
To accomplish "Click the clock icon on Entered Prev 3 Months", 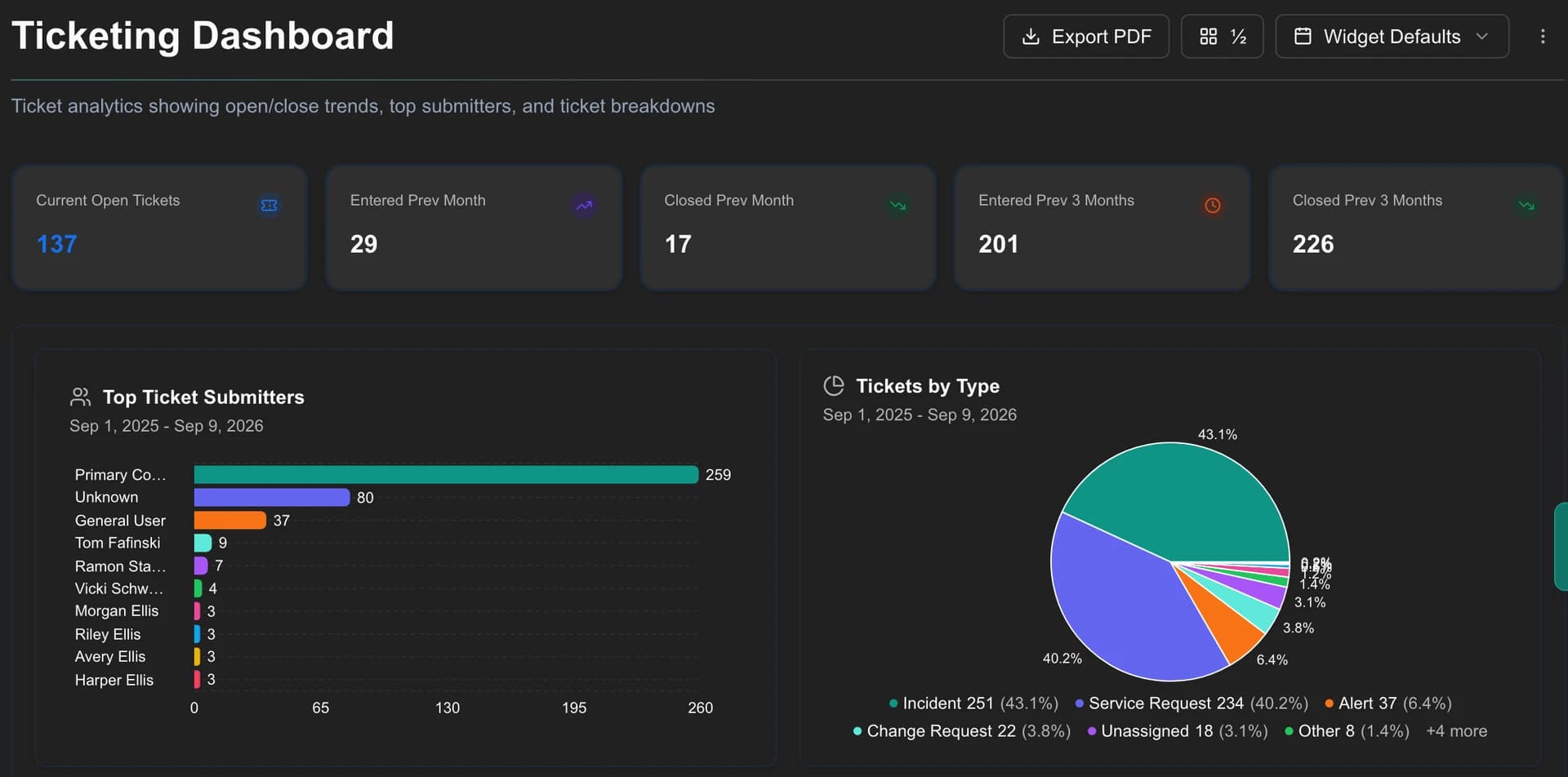I will pos(1213,206).
